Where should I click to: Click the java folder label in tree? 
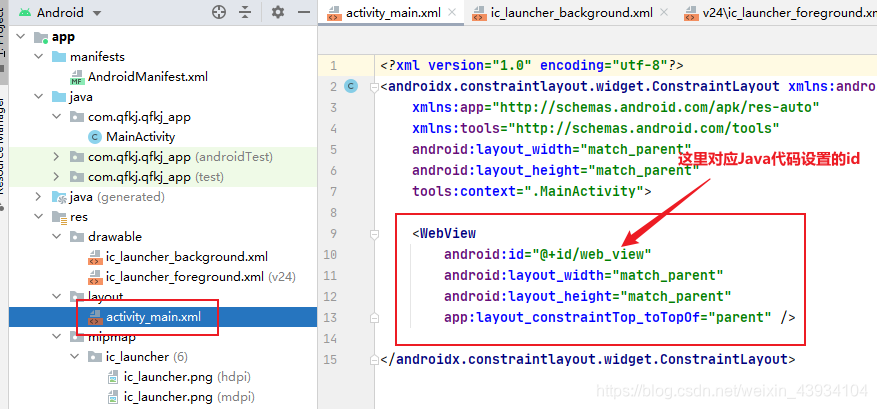coord(81,97)
